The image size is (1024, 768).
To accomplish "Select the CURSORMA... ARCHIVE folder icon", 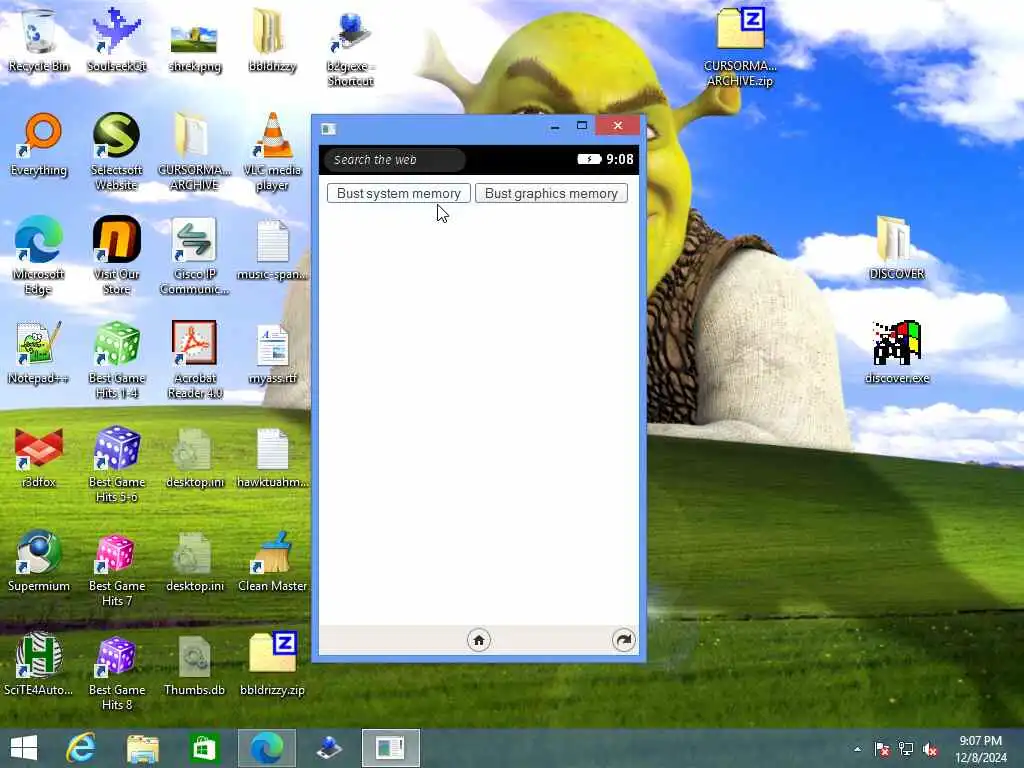I will pos(194,152).
